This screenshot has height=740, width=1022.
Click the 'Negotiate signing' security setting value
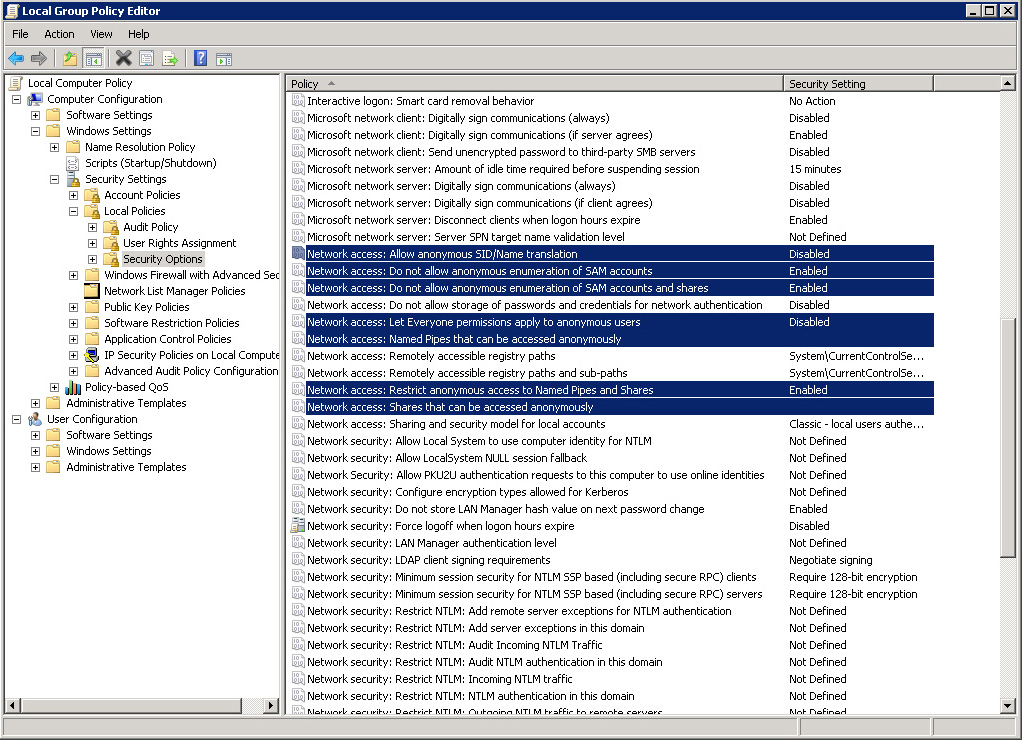830,559
